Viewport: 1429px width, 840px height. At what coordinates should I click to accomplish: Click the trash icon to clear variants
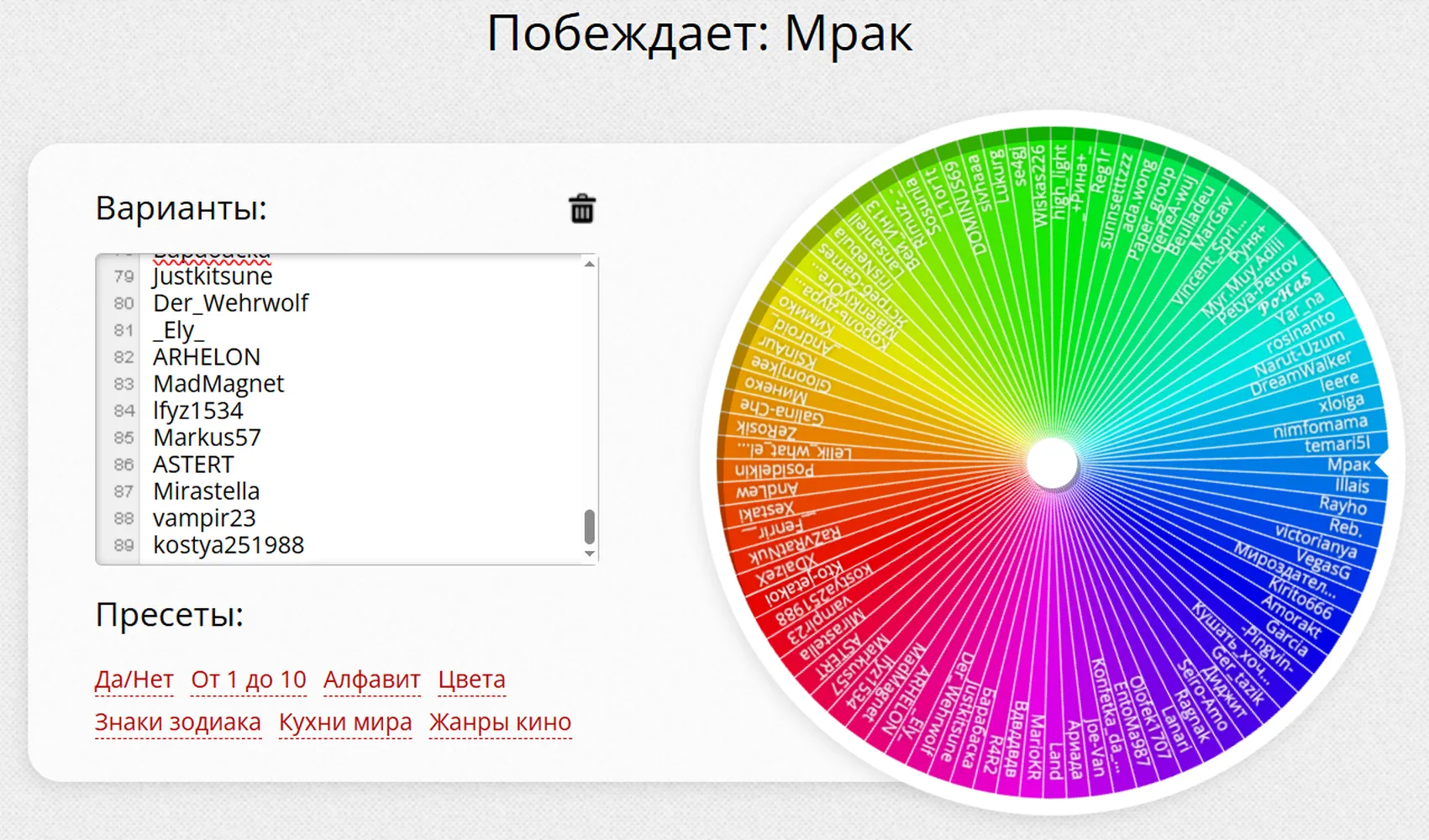pyautogui.click(x=582, y=208)
